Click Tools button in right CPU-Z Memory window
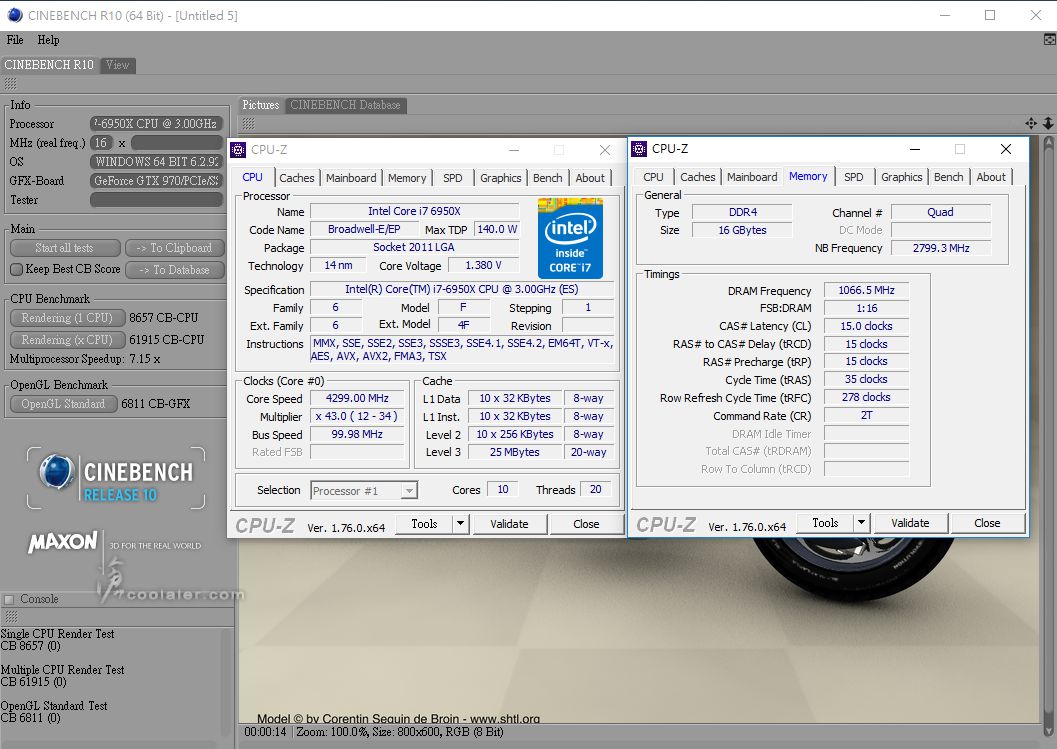 coord(825,522)
